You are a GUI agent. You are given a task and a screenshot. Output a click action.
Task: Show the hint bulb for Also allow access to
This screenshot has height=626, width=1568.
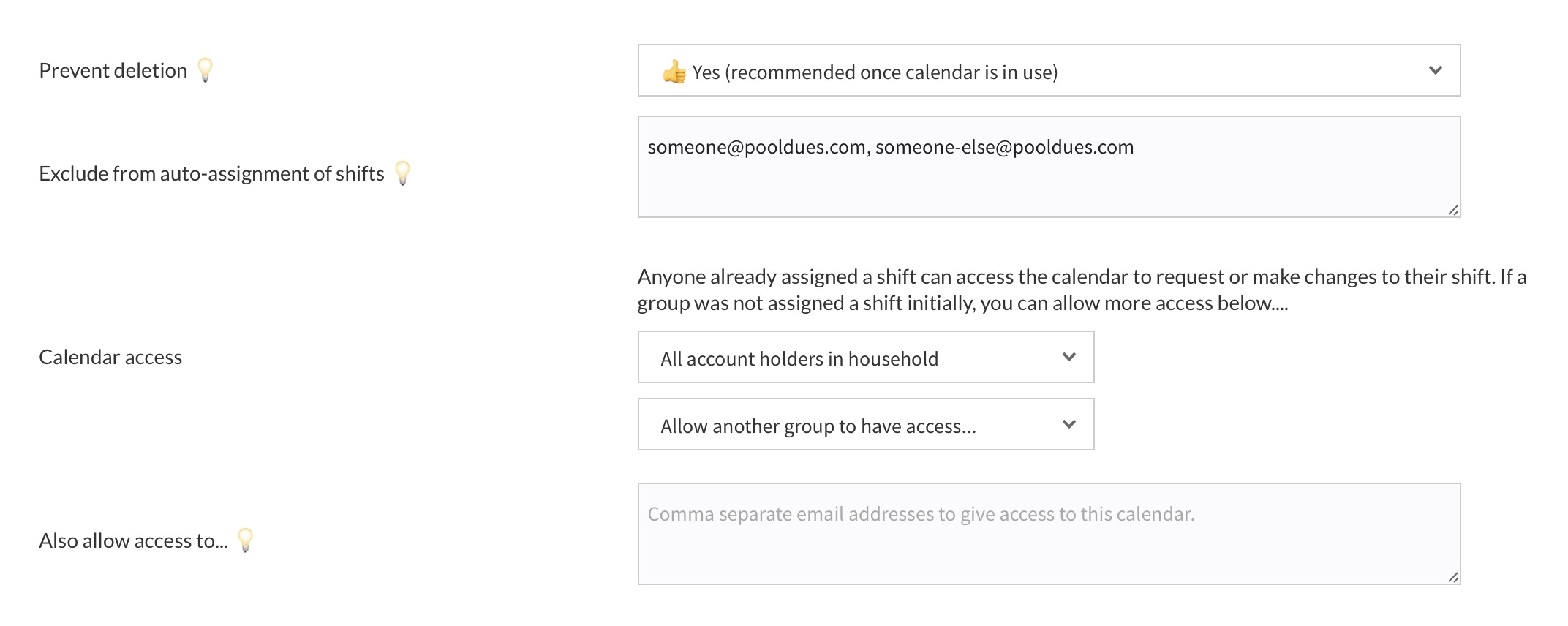pos(246,540)
